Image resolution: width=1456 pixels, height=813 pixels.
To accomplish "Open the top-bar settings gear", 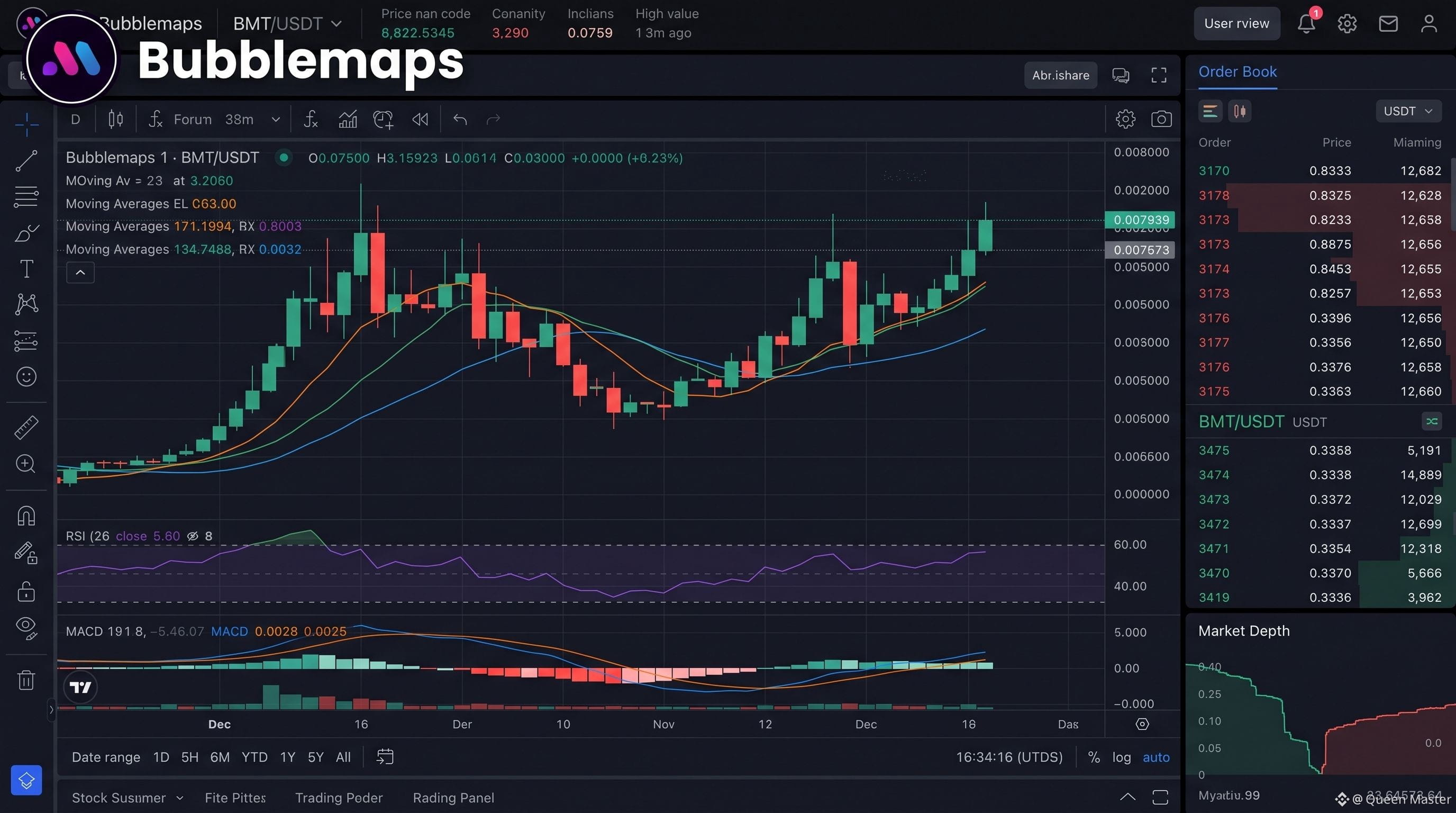I will click(x=1347, y=24).
